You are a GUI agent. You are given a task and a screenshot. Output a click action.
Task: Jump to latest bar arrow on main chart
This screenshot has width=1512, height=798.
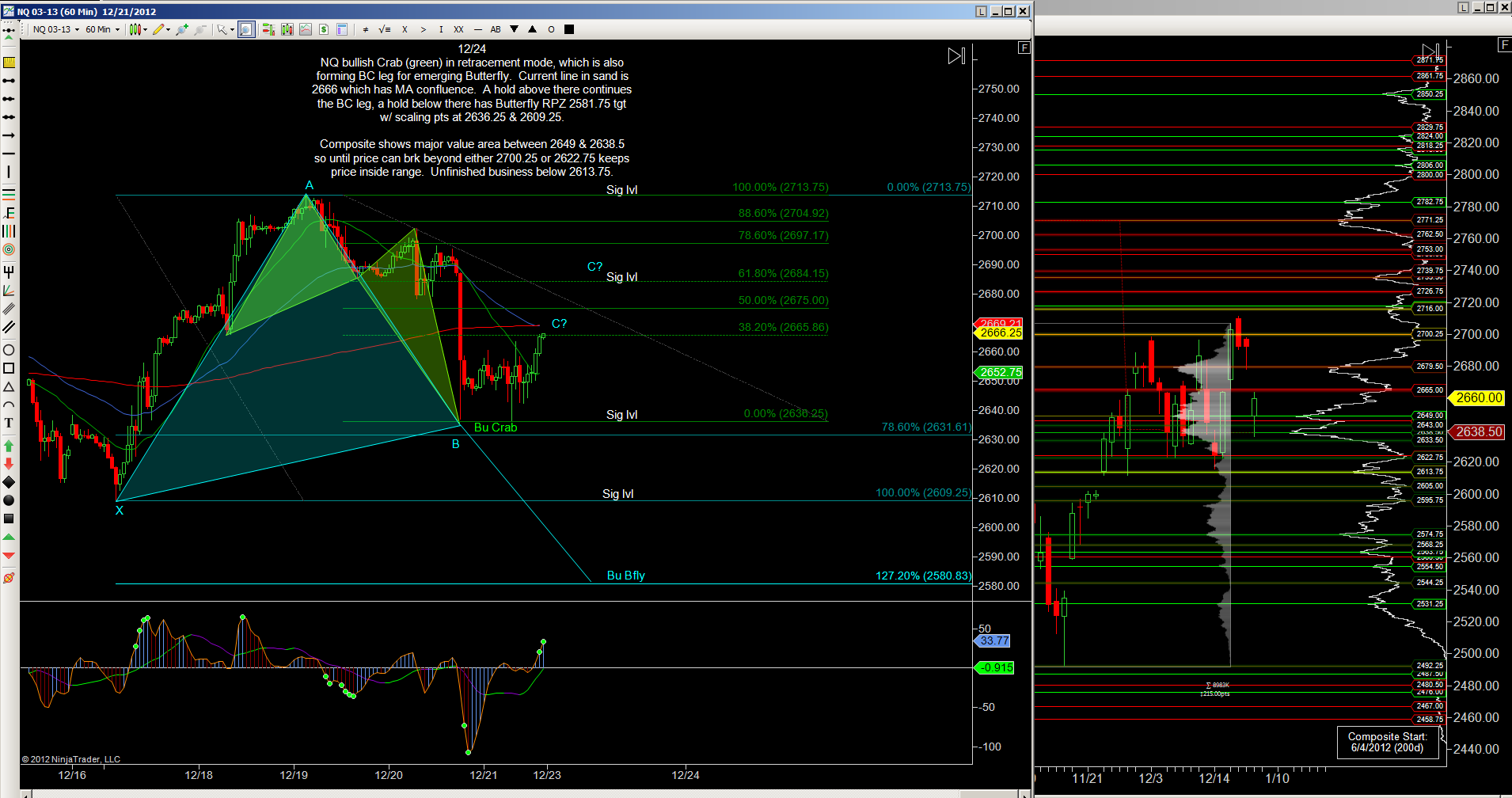955,56
